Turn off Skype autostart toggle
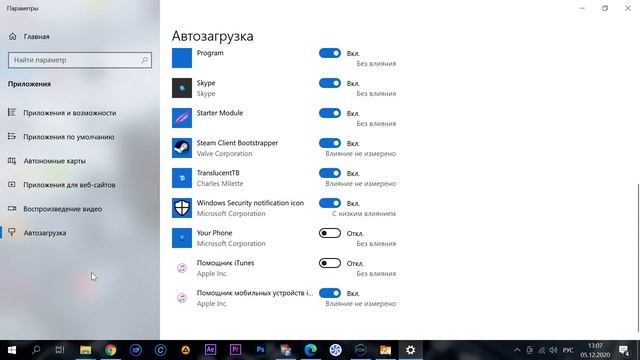The height and width of the screenshot is (360, 640). (330, 83)
